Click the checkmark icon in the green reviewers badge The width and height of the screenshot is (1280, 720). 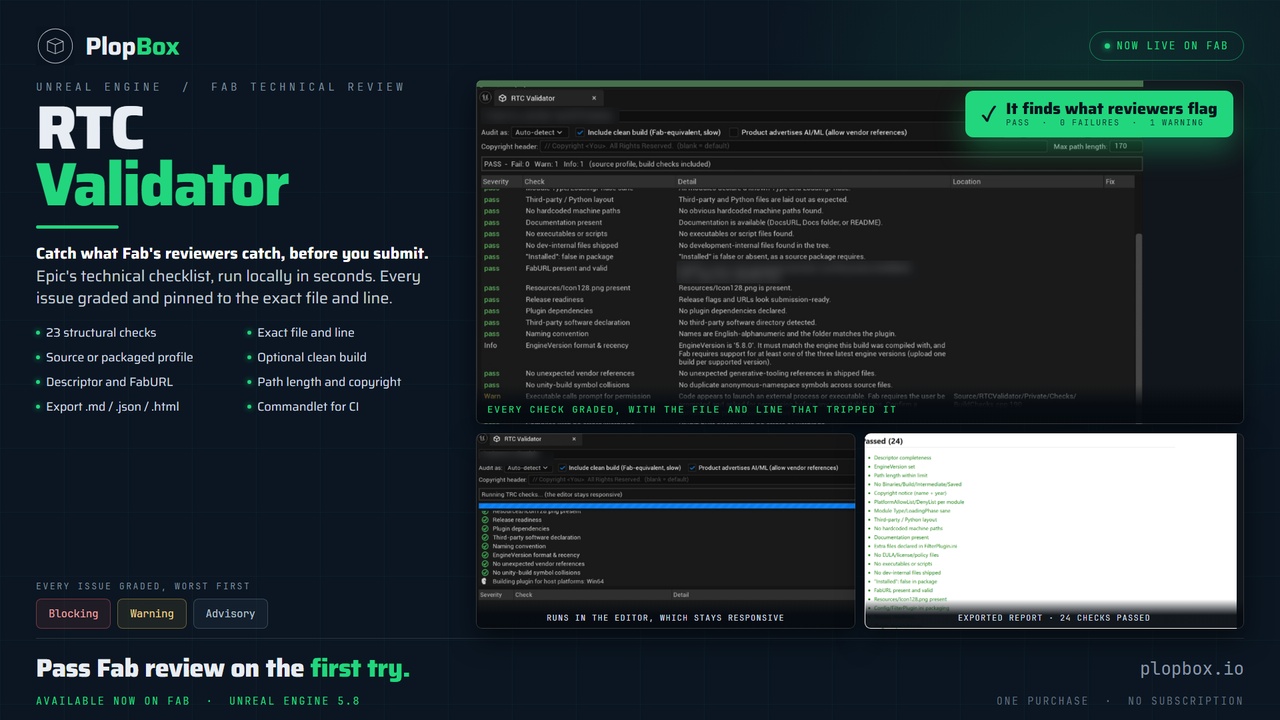989,114
